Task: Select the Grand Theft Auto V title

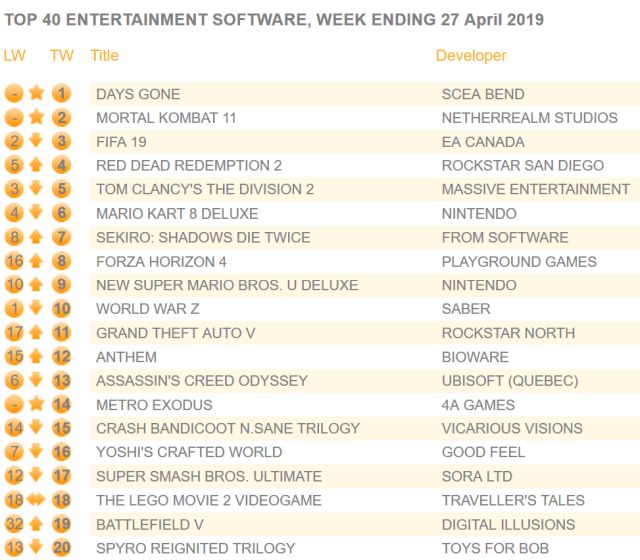Action: pyautogui.click(x=175, y=333)
